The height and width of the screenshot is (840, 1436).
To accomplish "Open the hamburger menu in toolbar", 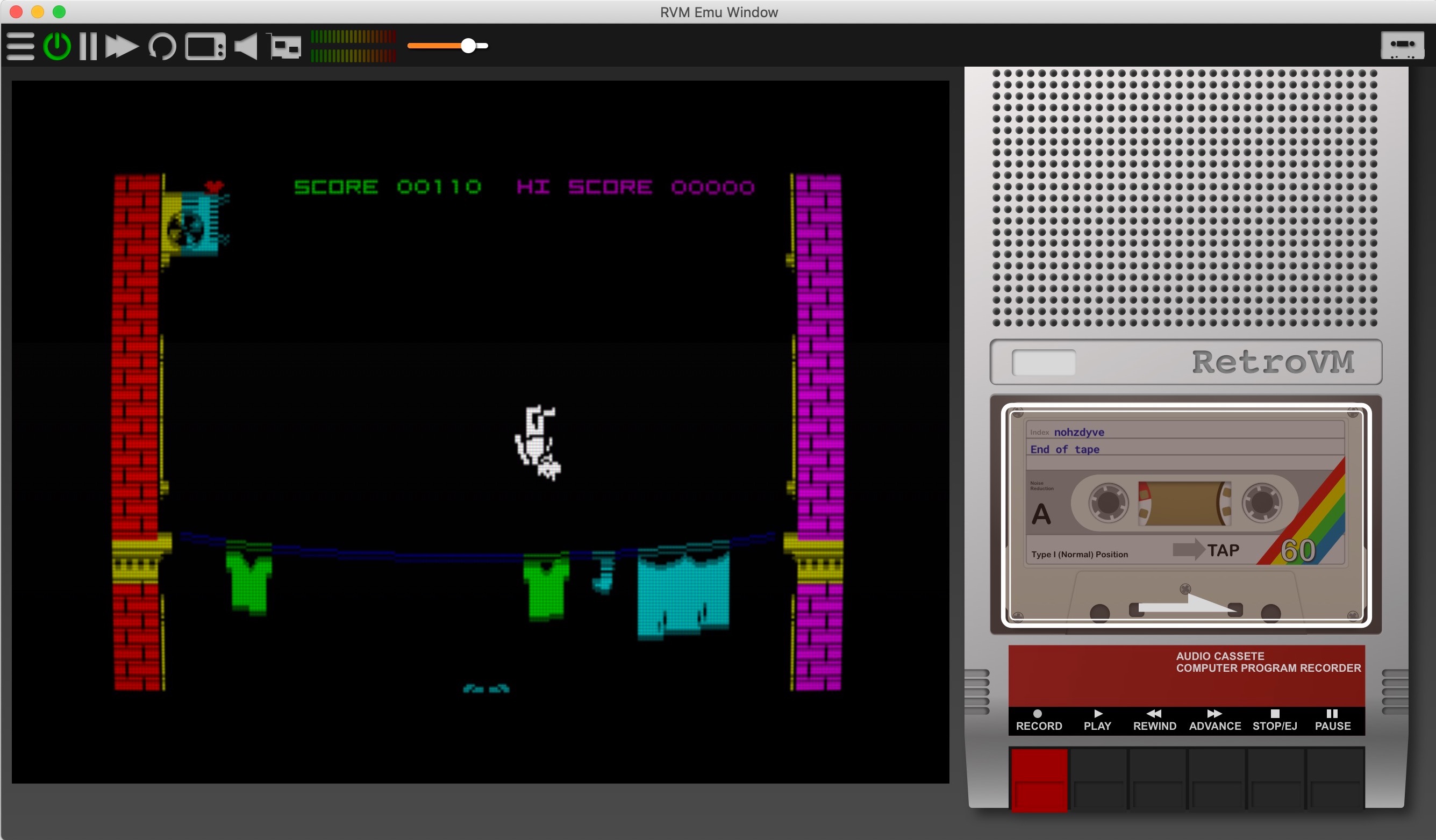I will [x=20, y=46].
